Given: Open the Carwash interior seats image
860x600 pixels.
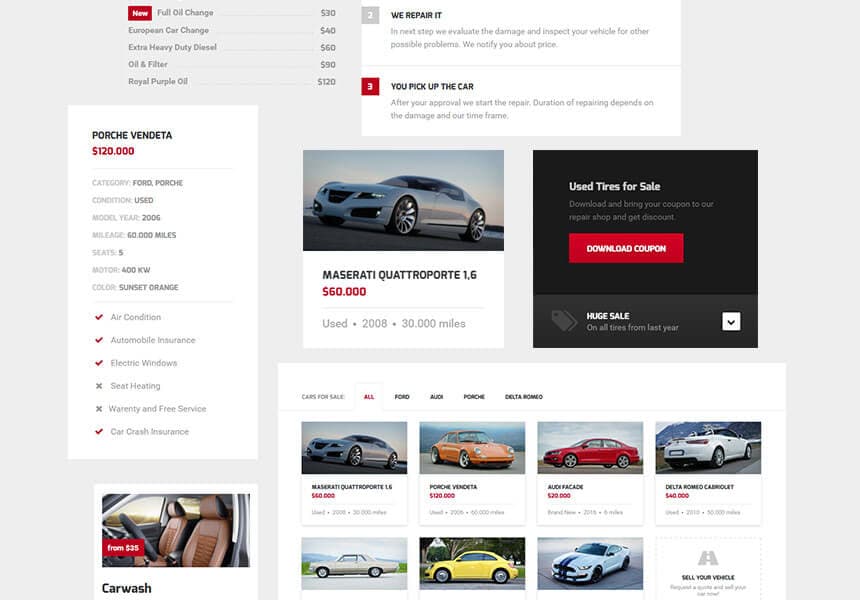Looking at the screenshot, I should 176,530.
